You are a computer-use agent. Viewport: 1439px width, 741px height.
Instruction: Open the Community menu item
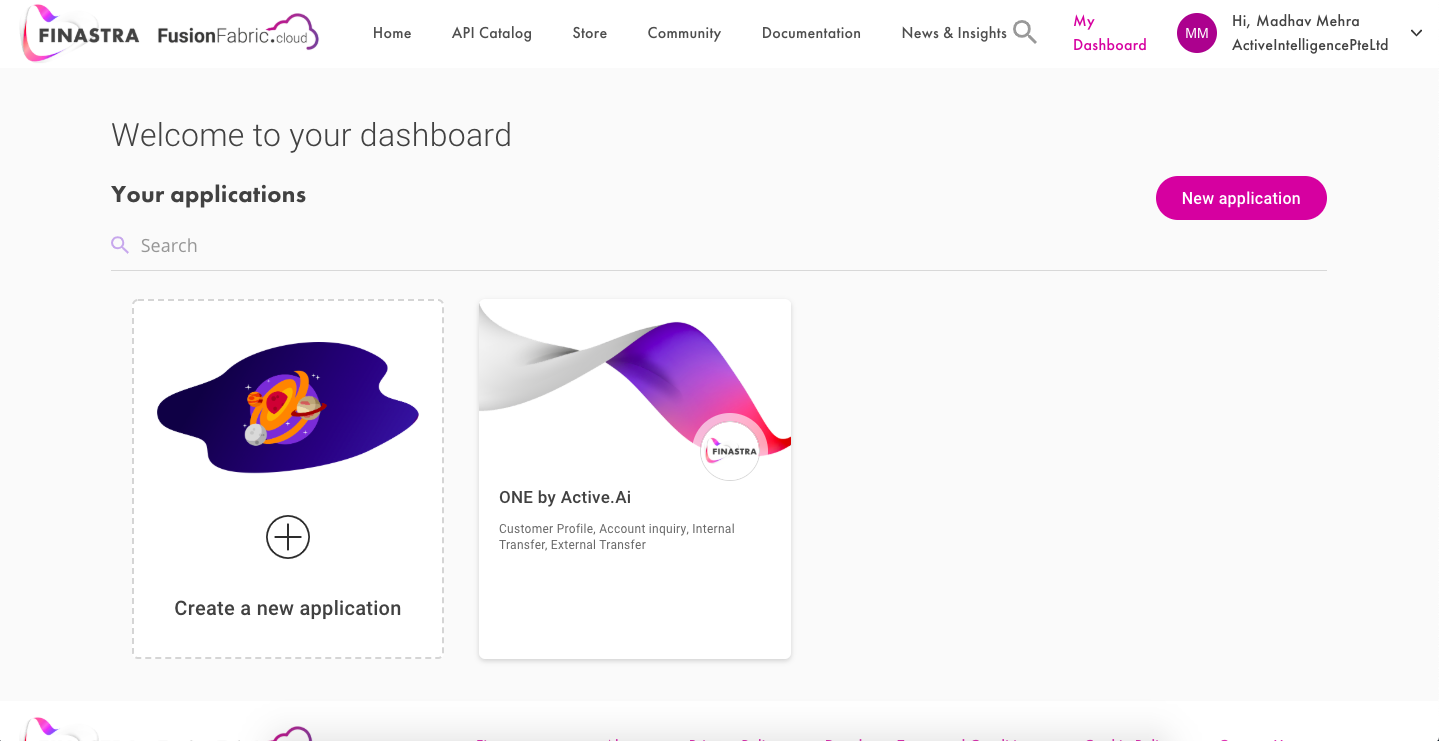[x=684, y=33]
